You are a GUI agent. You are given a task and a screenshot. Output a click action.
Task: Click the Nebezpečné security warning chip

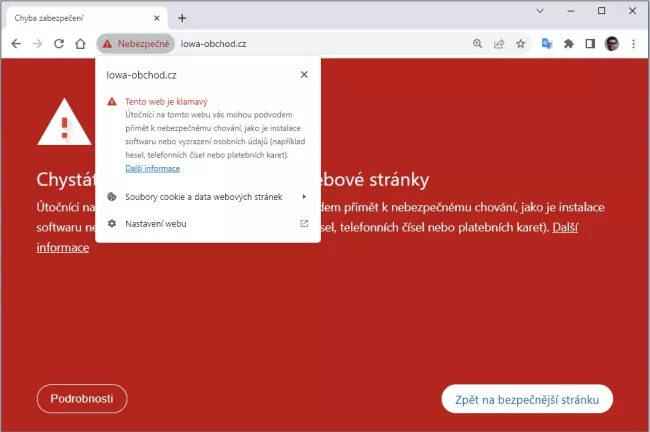pyautogui.click(x=136, y=44)
